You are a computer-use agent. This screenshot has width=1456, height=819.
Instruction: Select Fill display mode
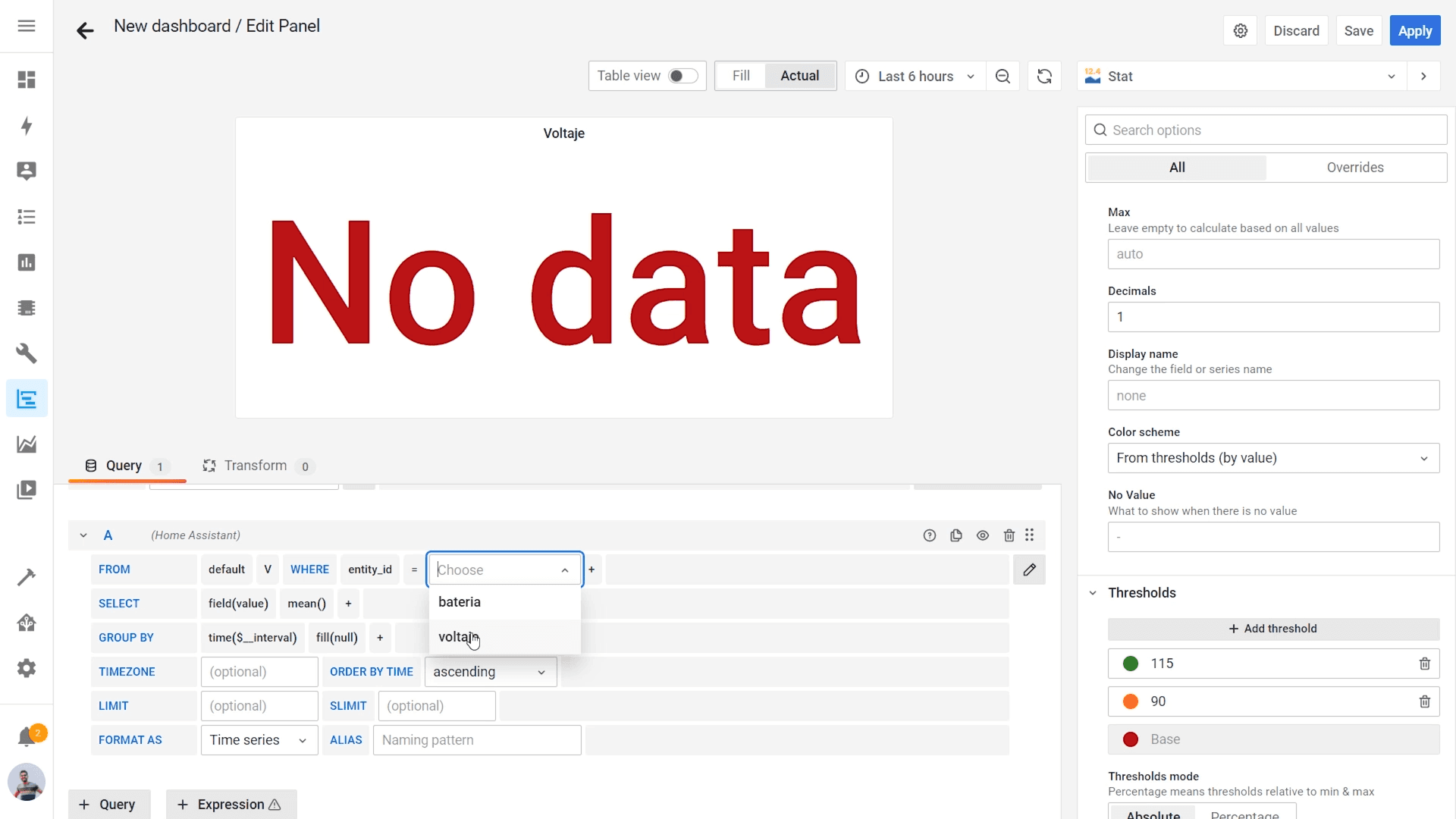tap(741, 76)
